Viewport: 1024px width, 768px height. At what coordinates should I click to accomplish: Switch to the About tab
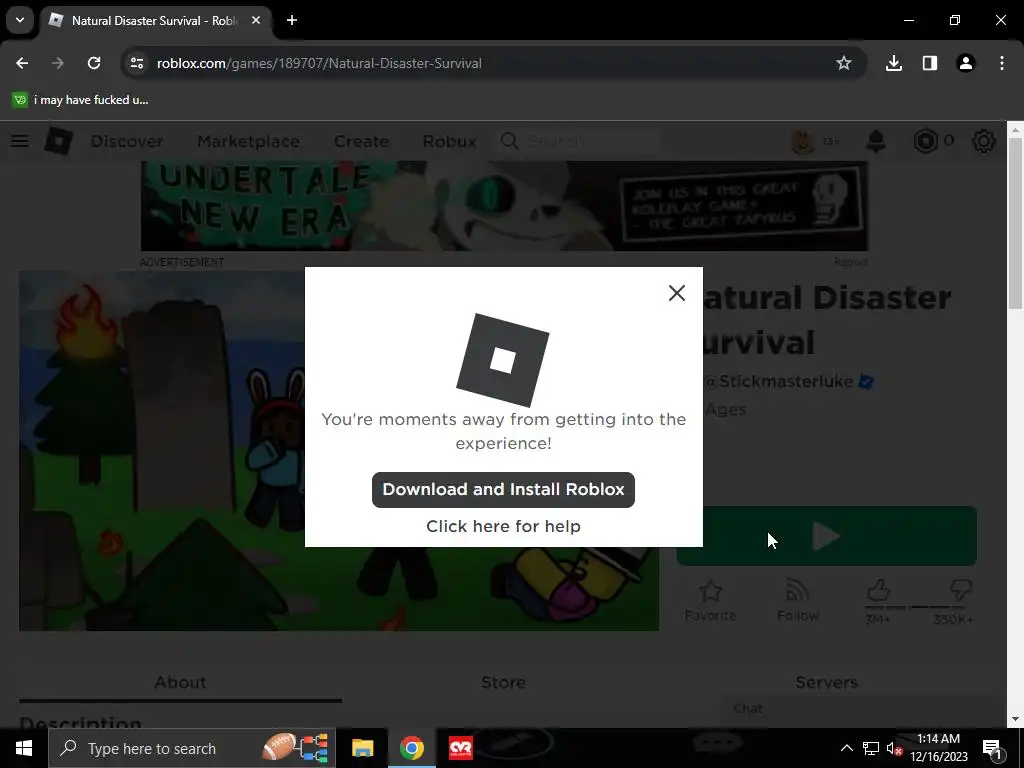click(x=180, y=683)
